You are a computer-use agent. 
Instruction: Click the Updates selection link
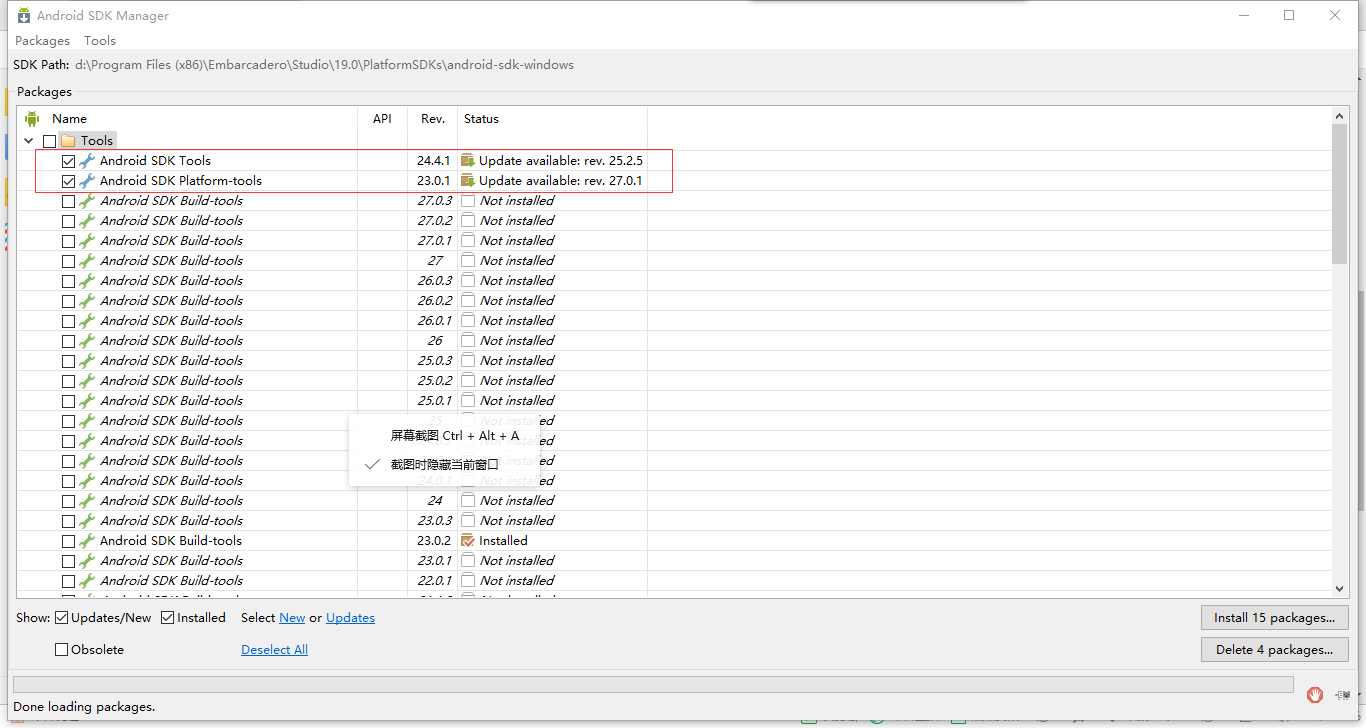[350, 618]
